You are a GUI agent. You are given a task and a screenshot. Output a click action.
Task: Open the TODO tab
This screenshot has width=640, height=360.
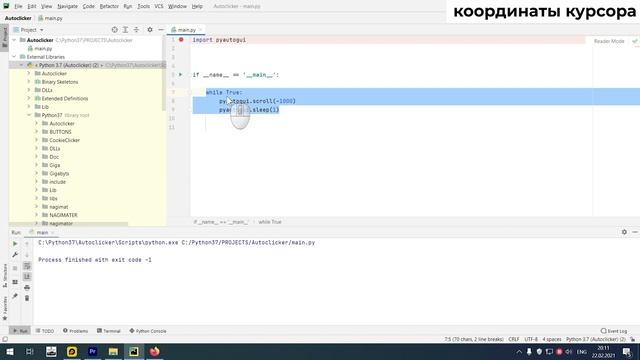(x=45, y=331)
